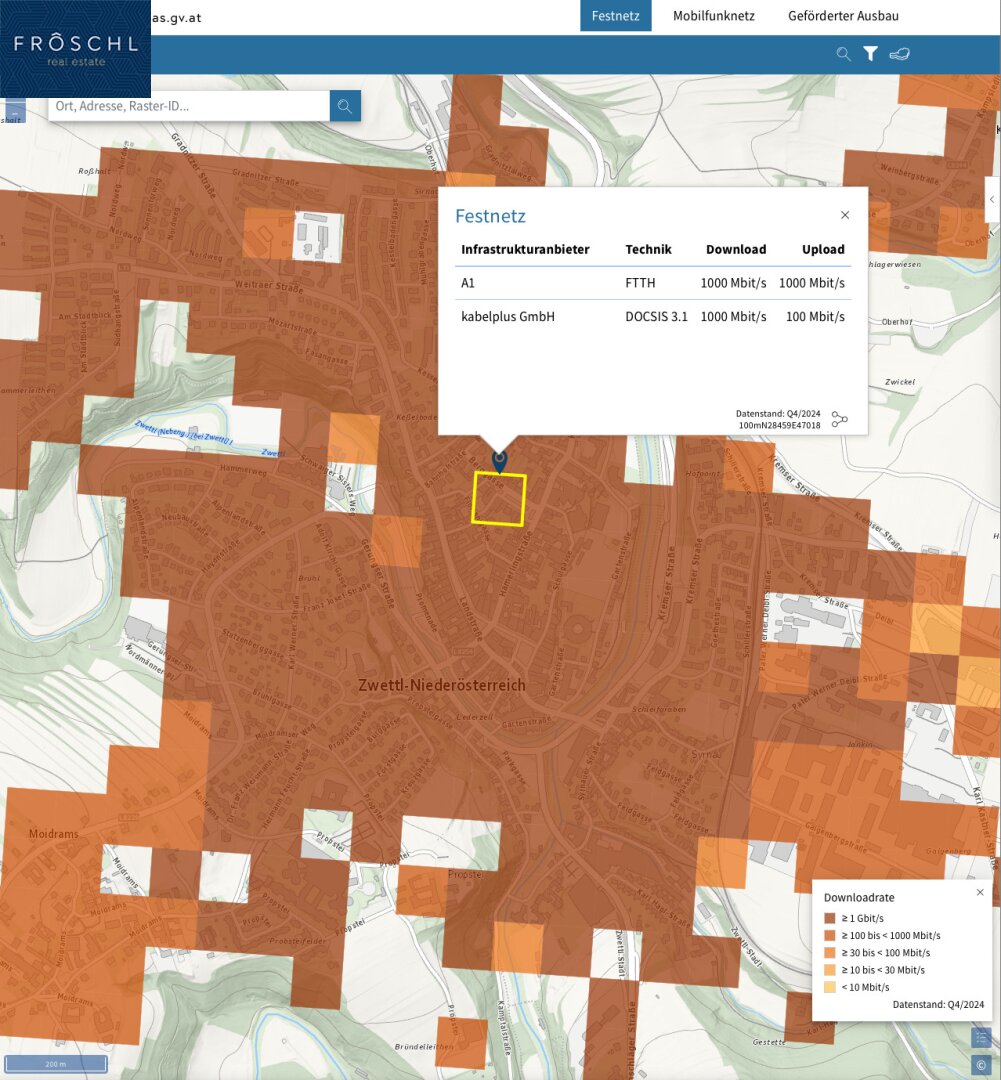Close the Festnetz info popup
Viewport: 1001px width, 1080px height.
(x=845, y=215)
